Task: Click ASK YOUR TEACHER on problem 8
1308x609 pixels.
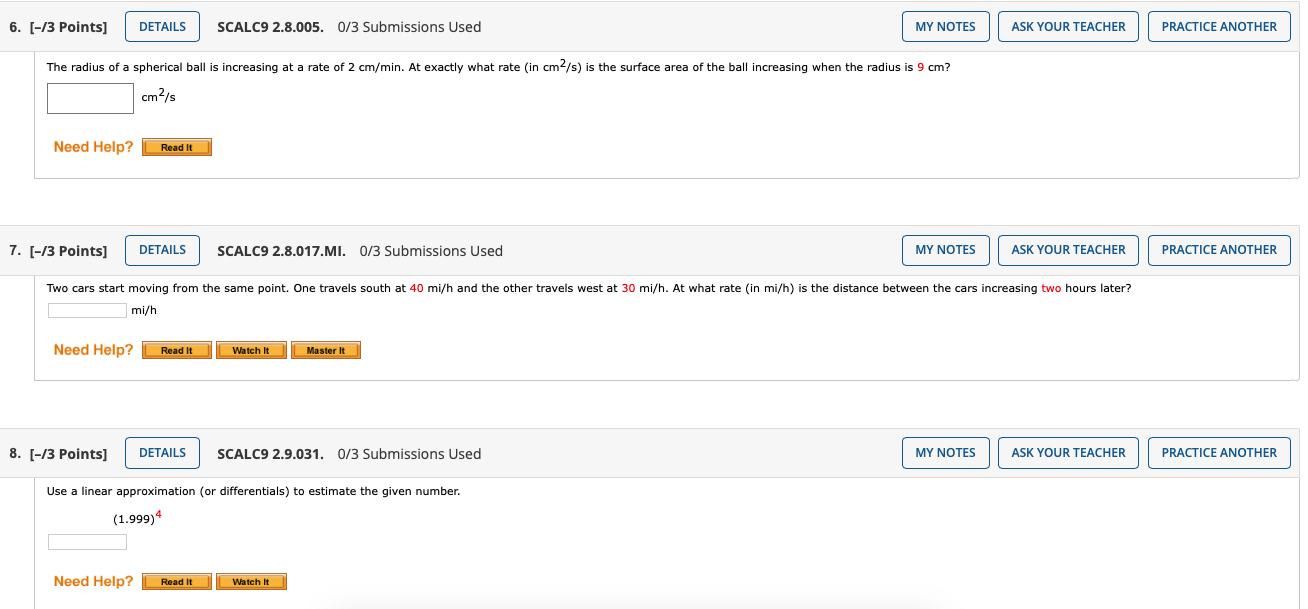Action: [x=1068, y=452]
